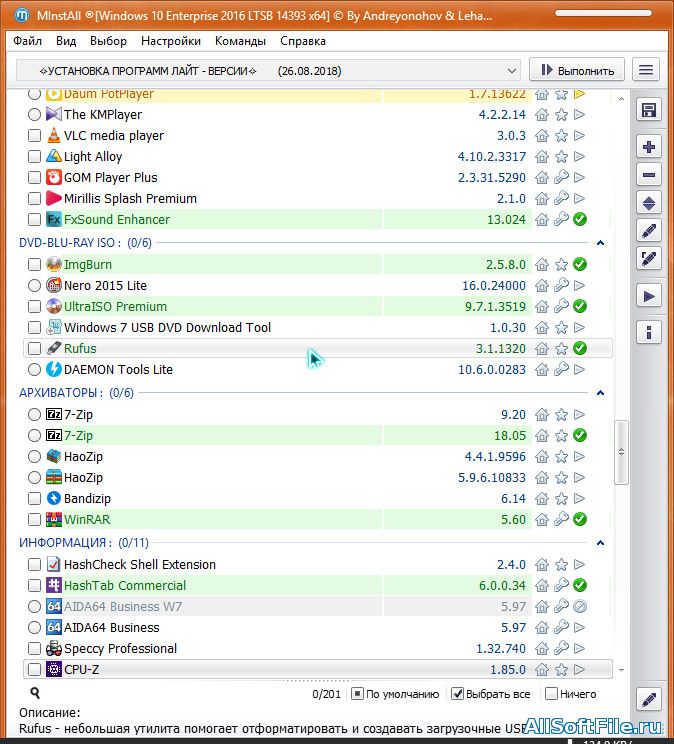Open the Справка menu
Viewport: 674px width, 744px height.
303,41
